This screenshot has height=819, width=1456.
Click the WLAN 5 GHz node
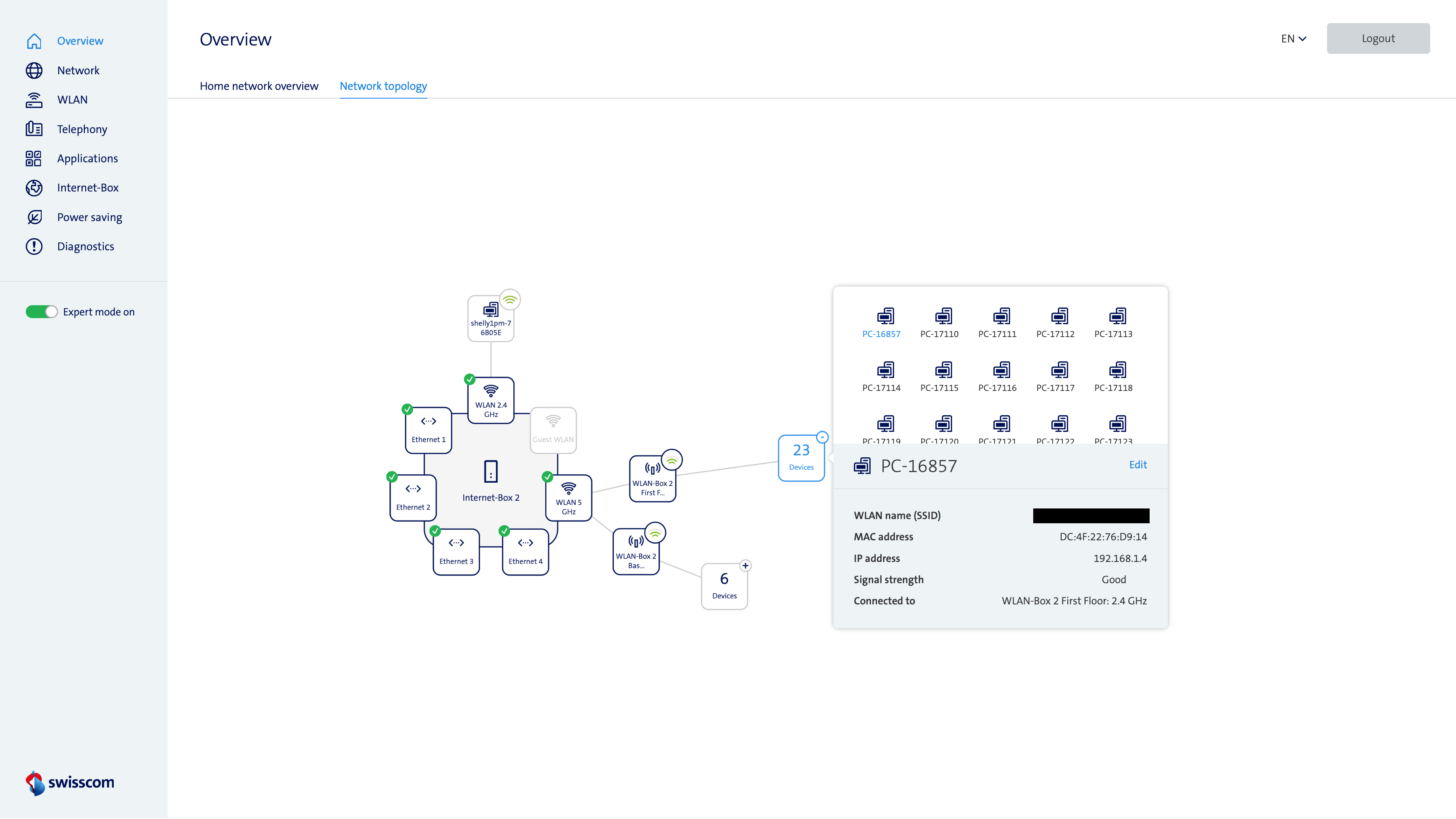click(x=568, y=497)
